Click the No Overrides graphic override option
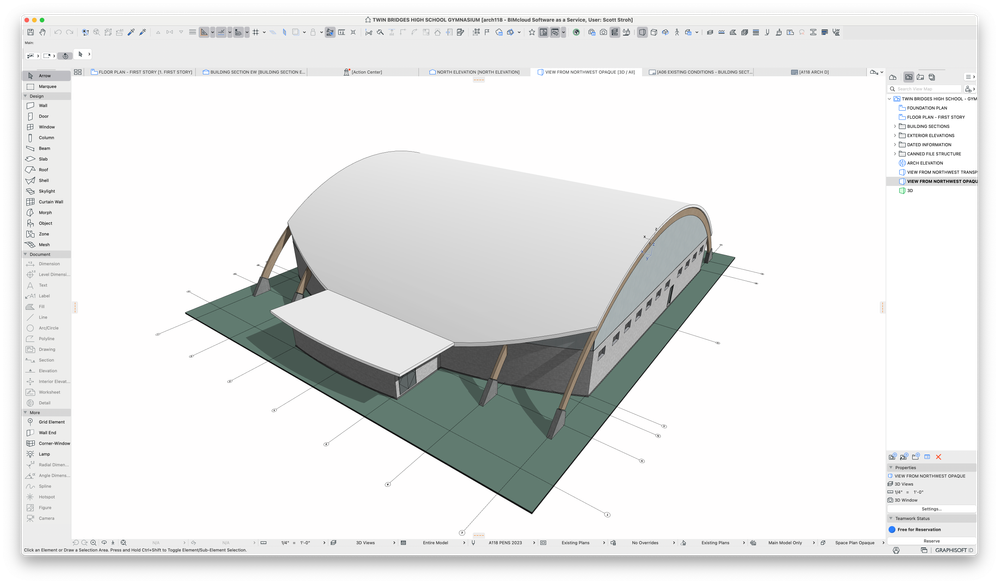 645,543
